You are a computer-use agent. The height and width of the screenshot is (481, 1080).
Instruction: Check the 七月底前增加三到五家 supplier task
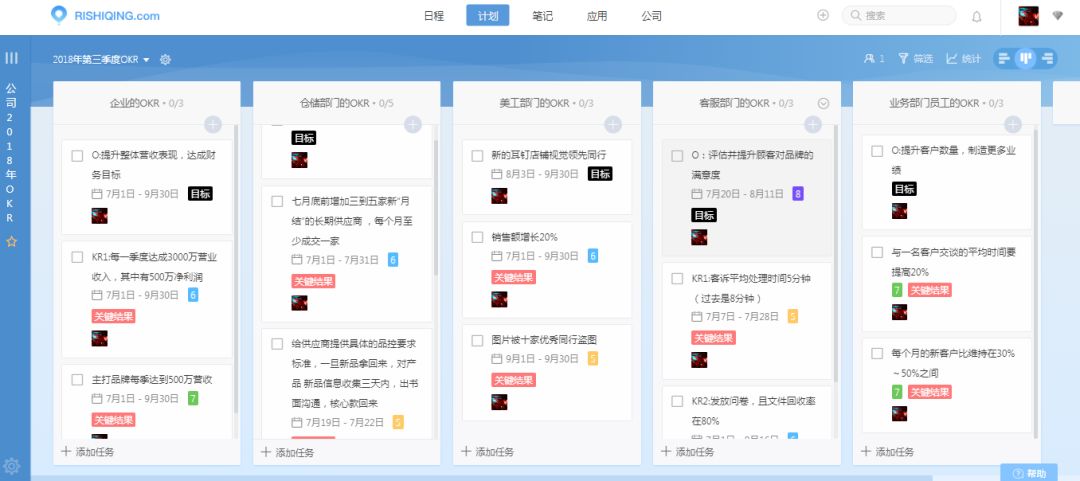tap(277, 201)
